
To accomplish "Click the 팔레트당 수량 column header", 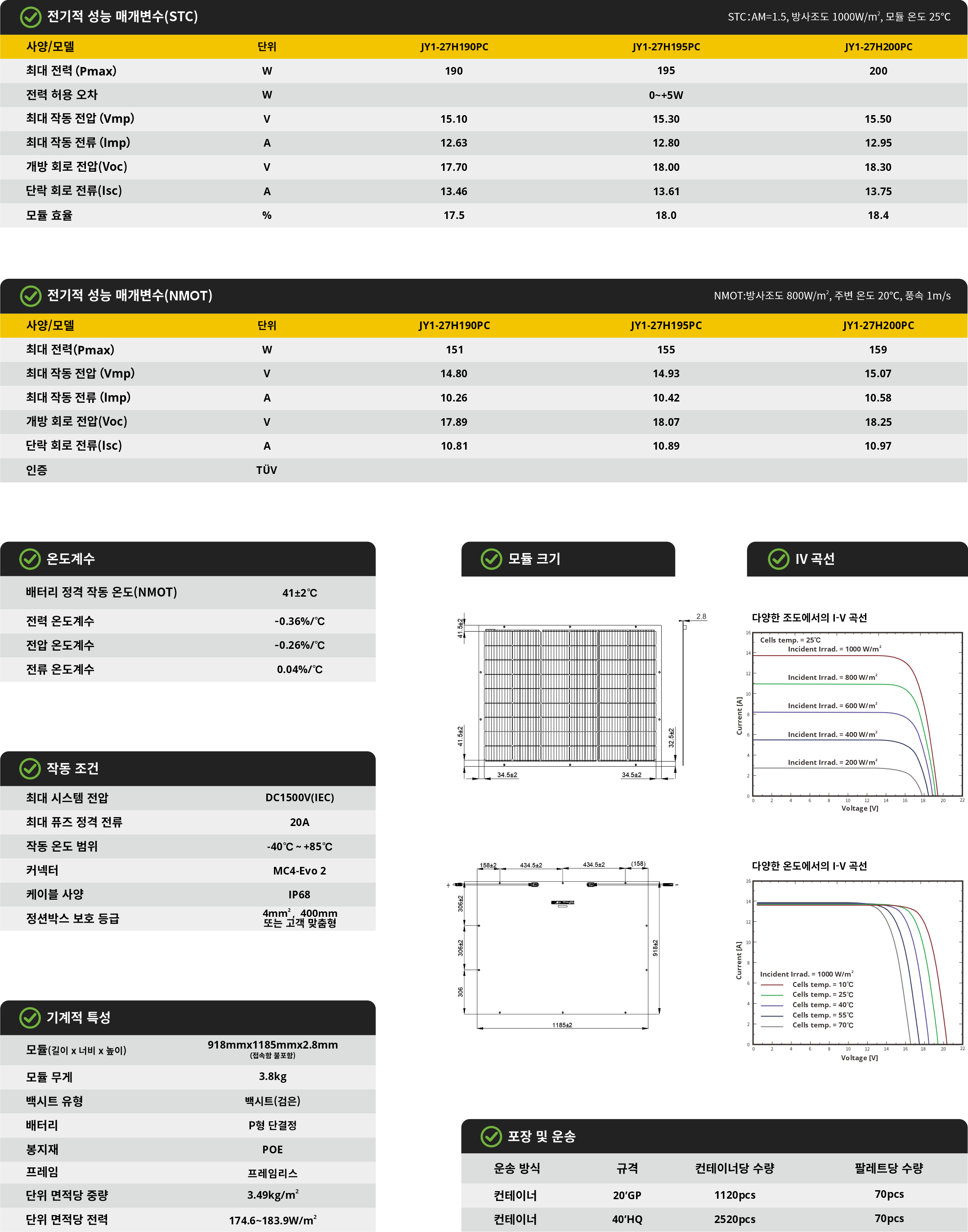I will (x=889, y=1168).
